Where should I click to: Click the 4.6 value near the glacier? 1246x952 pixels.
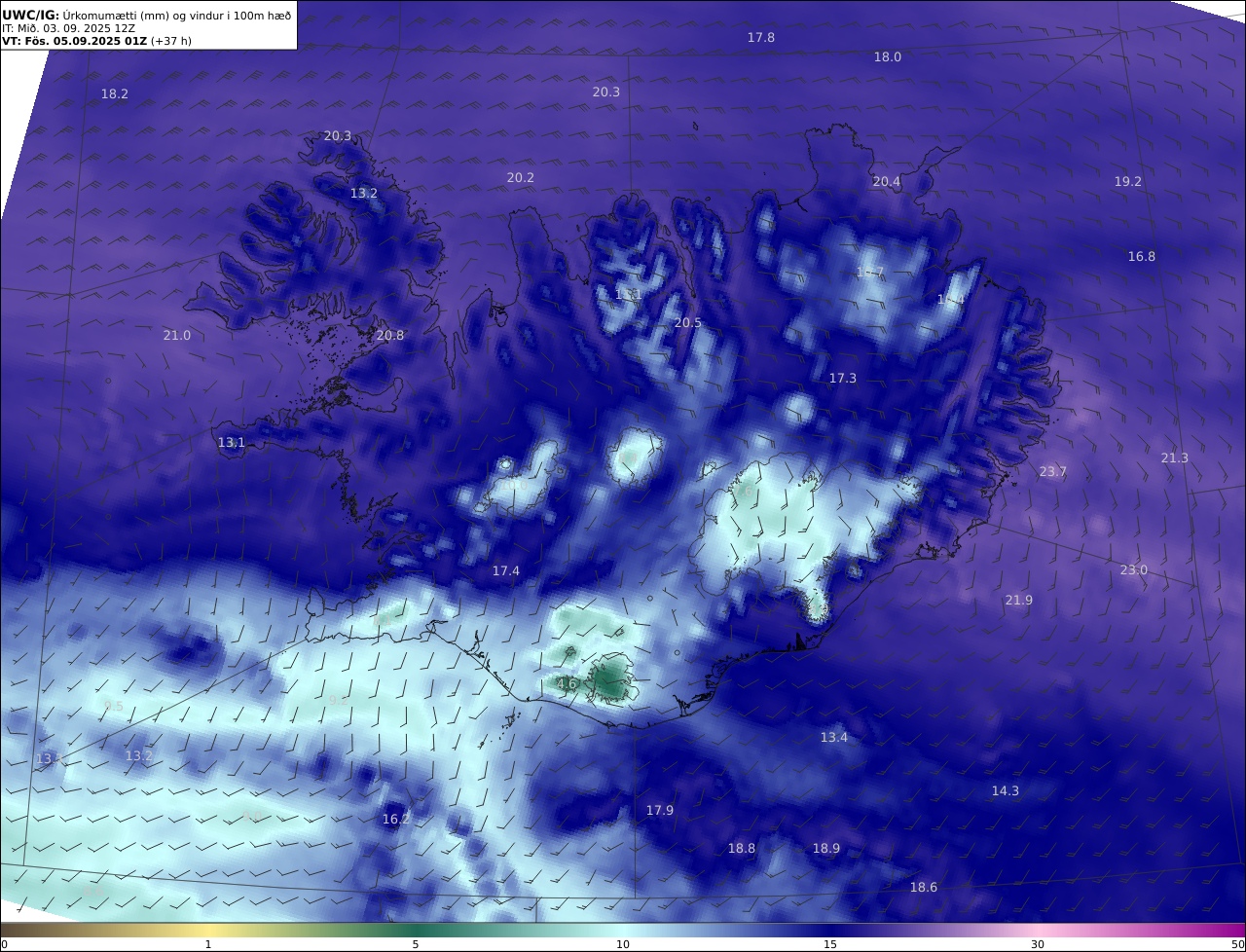click(x=568, y=684)
